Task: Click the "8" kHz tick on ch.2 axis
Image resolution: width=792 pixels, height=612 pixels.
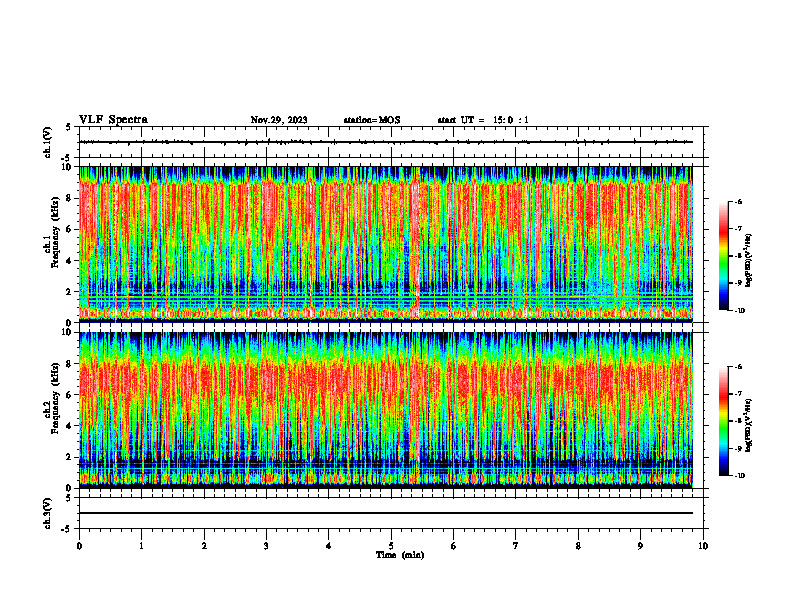Action: (69, 364)
